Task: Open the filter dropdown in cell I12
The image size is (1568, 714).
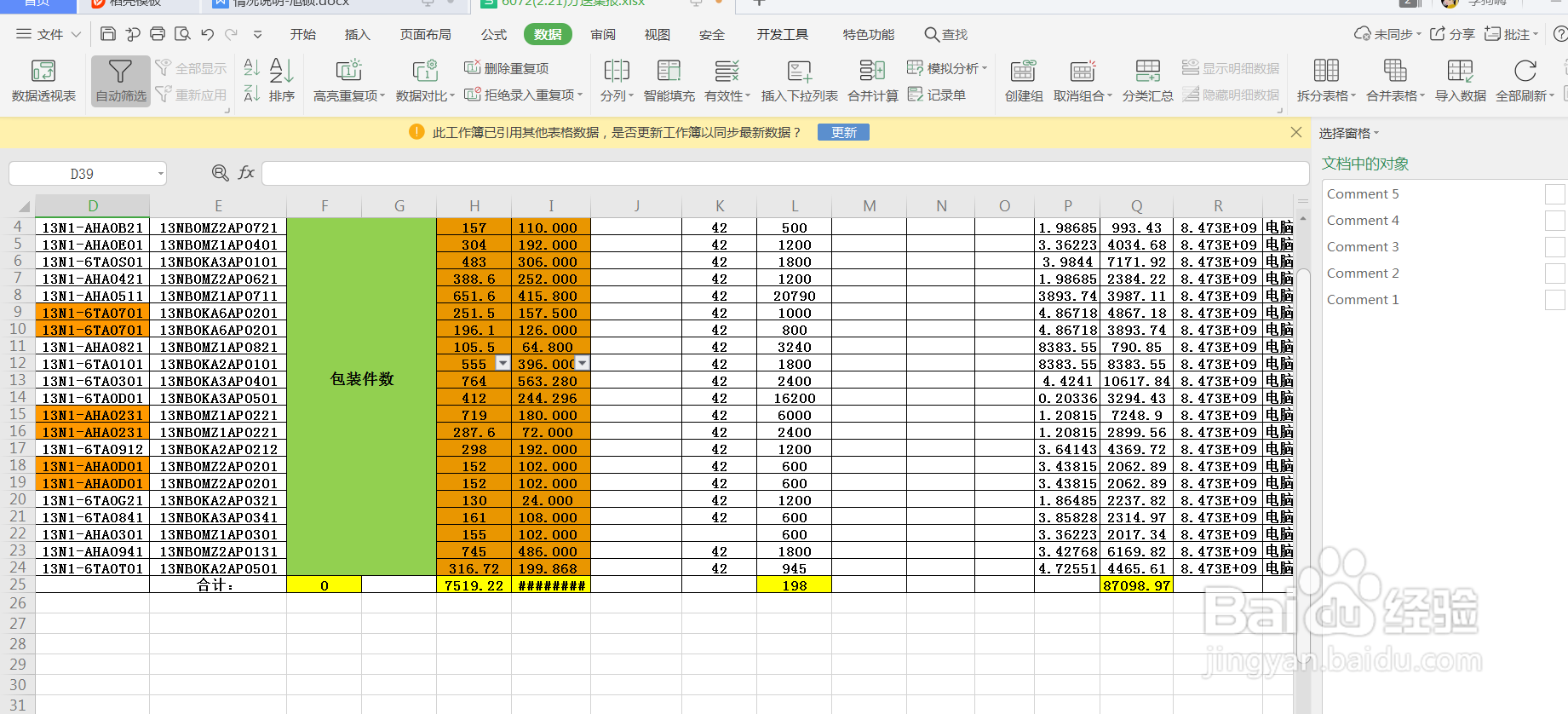Action: [582, 363]
